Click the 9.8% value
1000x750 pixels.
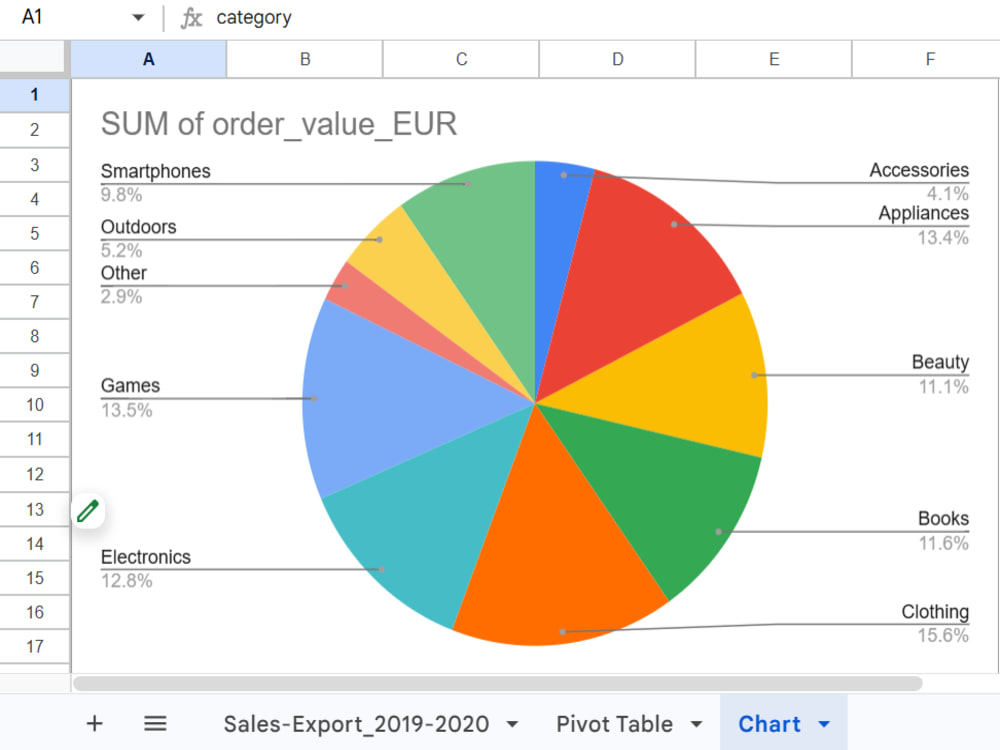click(x=121, y=195)
